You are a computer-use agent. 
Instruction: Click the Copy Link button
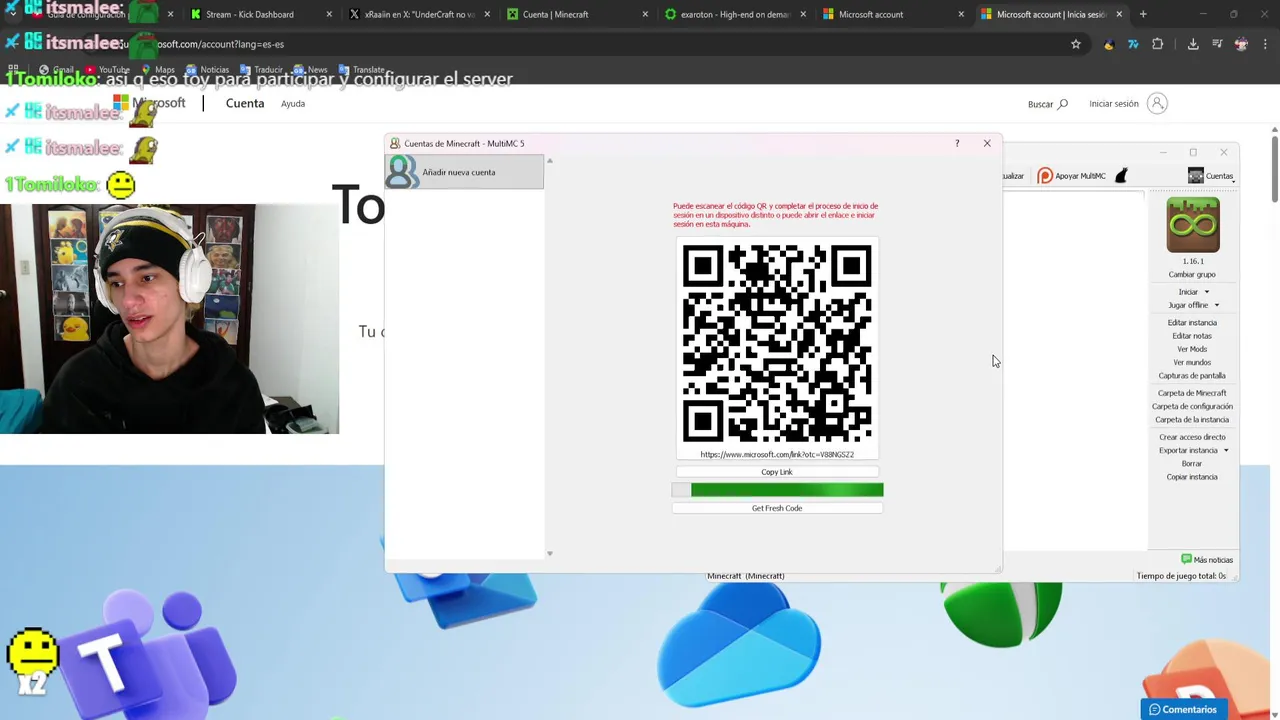[777, 472]
